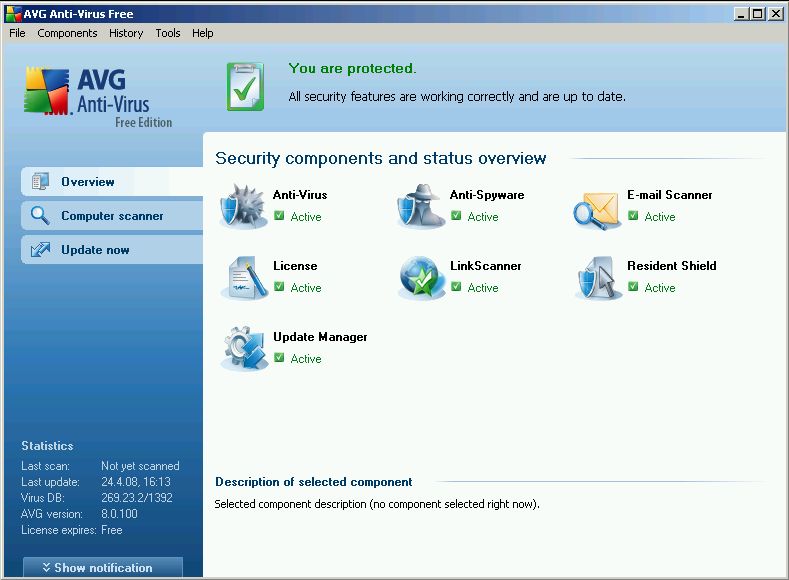Screen dimensions: 789x580
Task: Click last update value '24.4.08, 16:13'
Action: [136, 482]
